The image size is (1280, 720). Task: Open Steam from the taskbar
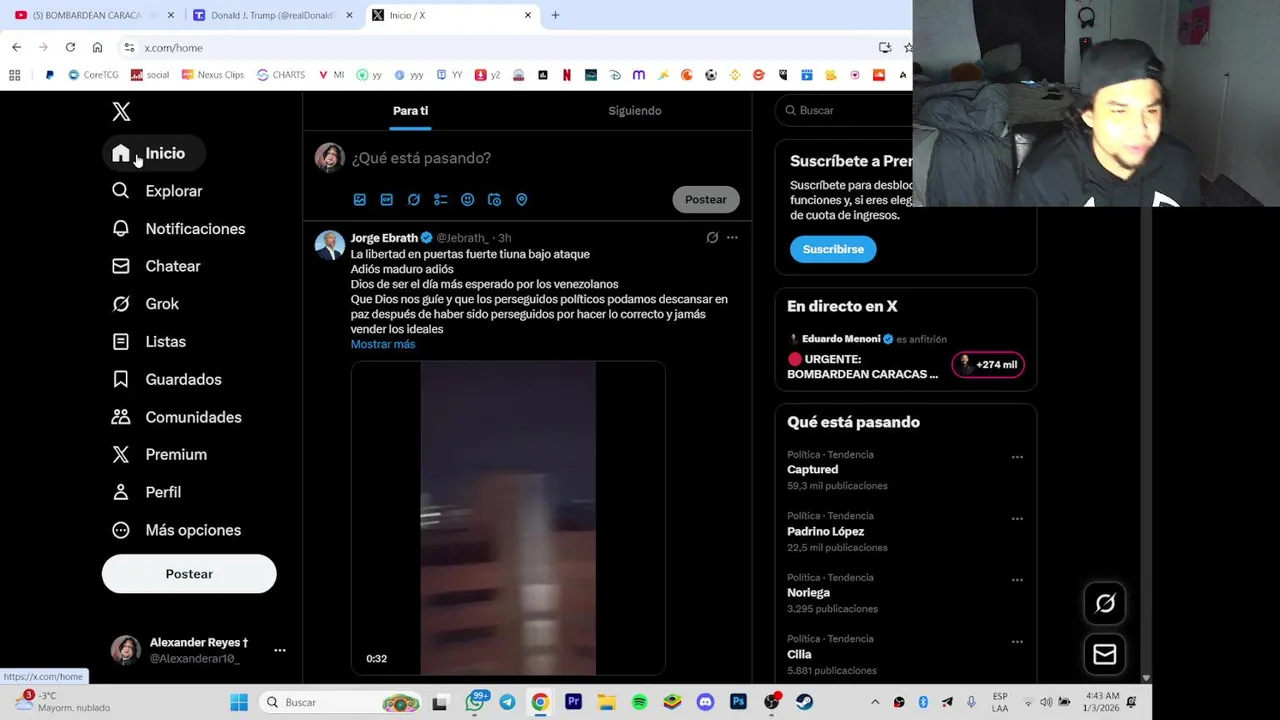pos(804,702)
